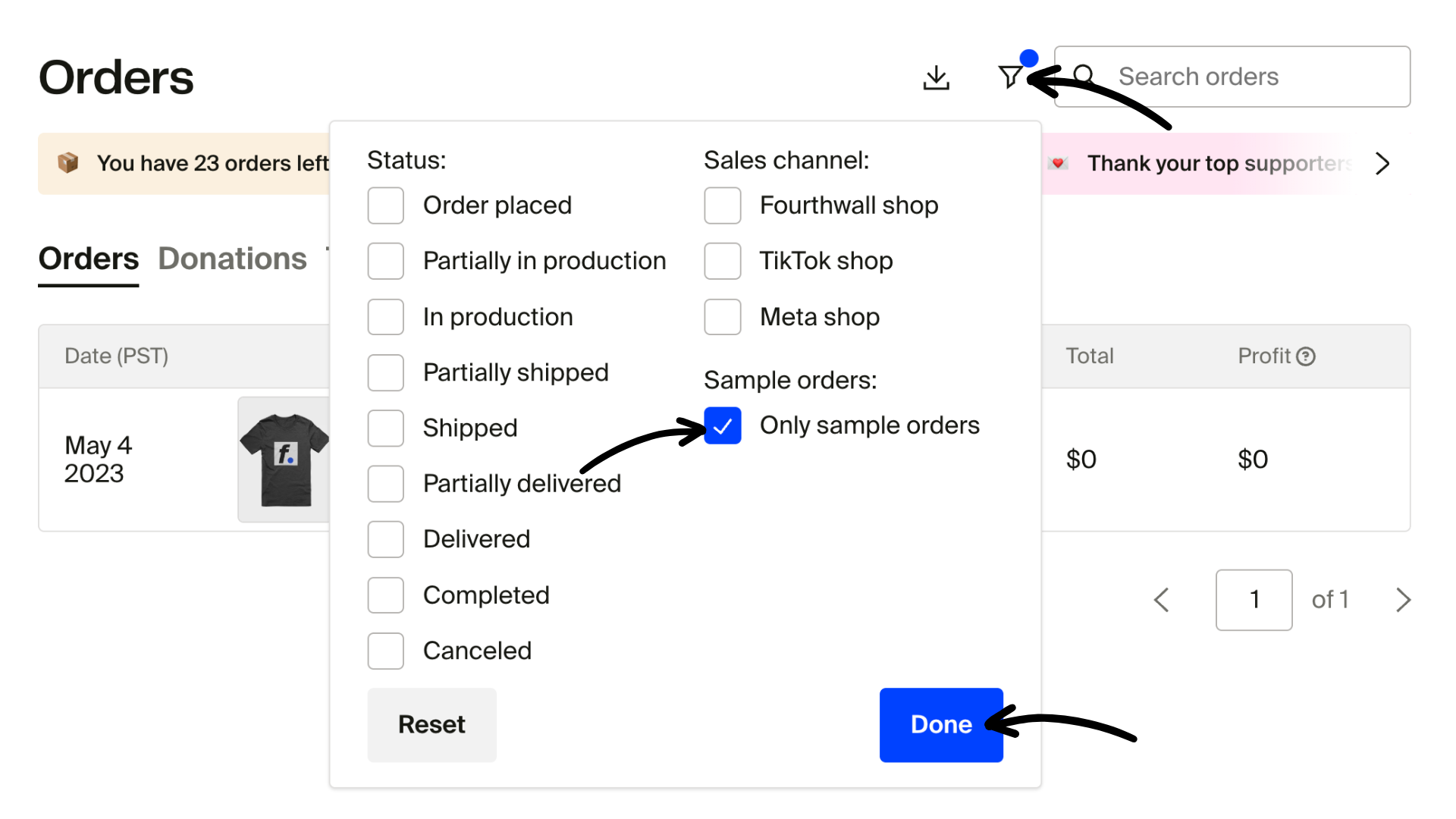This screenshot has width=1456, height=819.
Task: Click the Profit column header label
Action: pos(1264,356)
